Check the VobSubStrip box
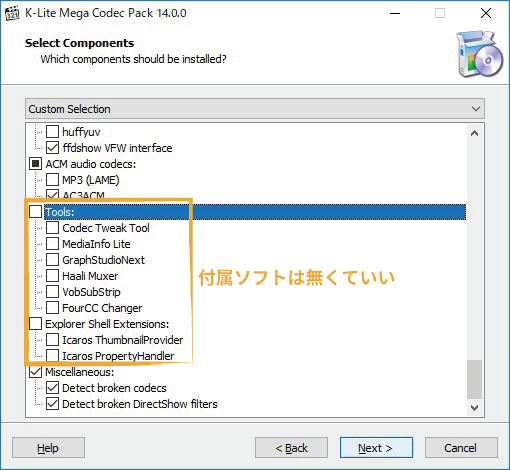 click(52, 292)
